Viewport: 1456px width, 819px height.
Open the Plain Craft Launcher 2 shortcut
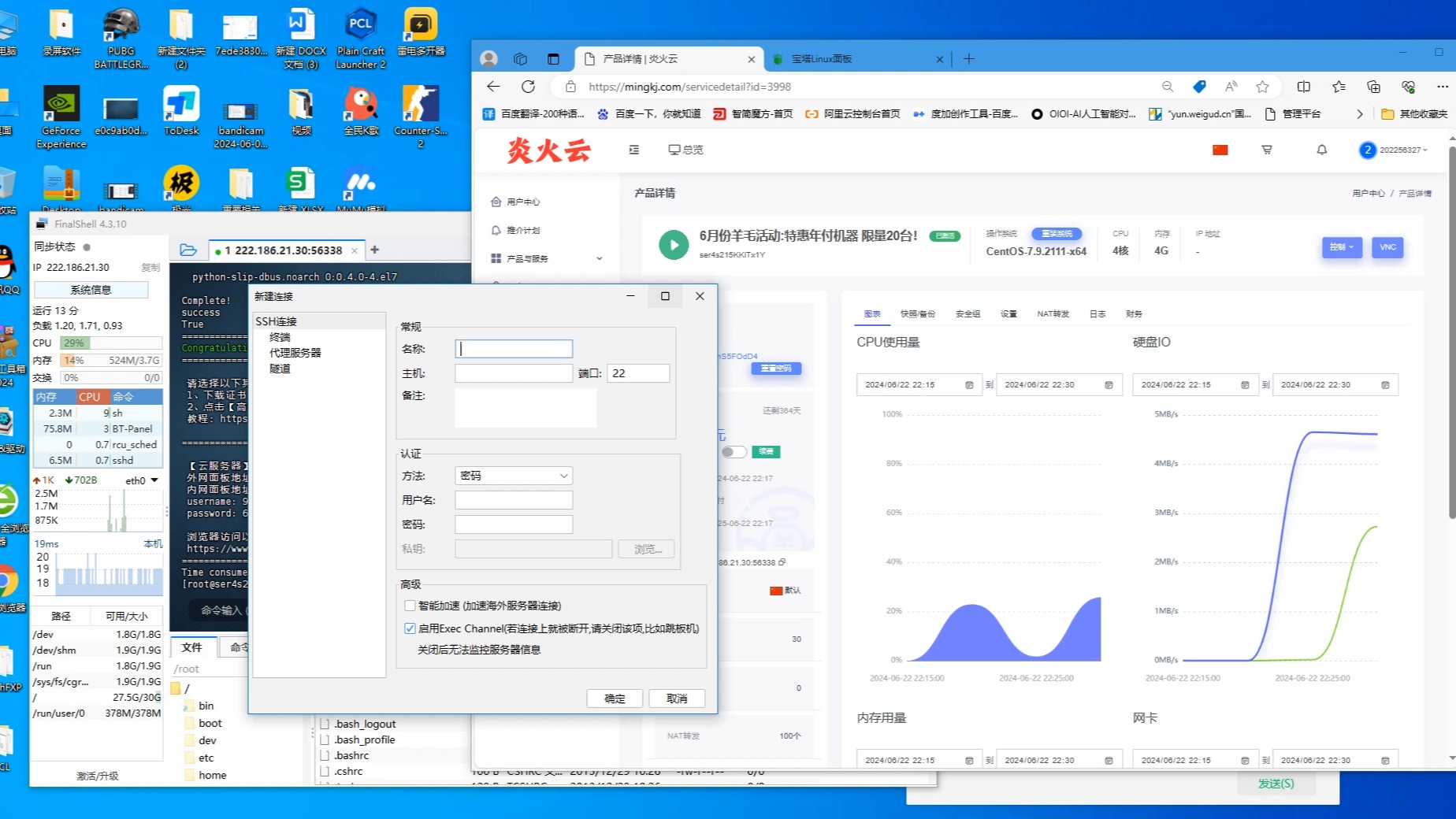click(361, 39)
